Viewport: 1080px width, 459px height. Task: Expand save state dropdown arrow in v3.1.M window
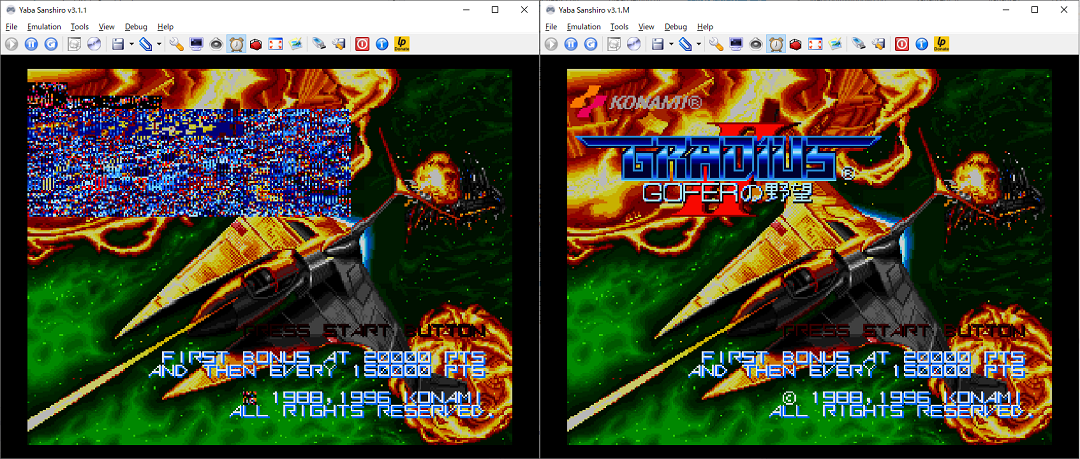(672, 44)
